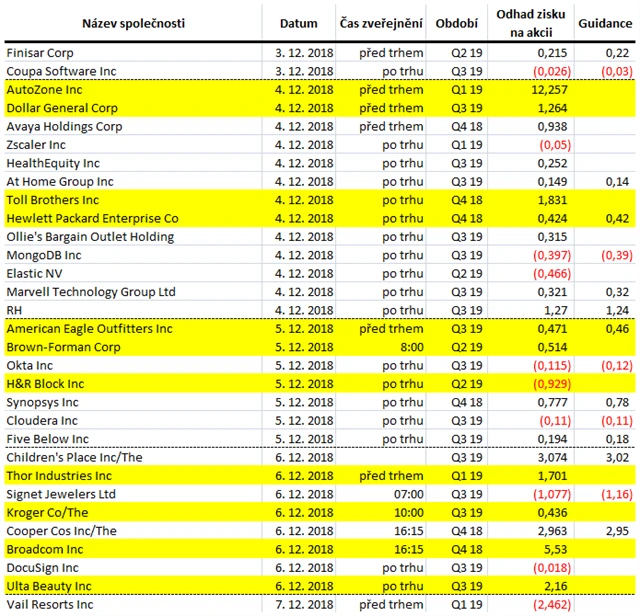Click the 'Odhad zisku na akcii' header
The width and height of the screenshot is (640, 616).
click(x=531, y=23)
